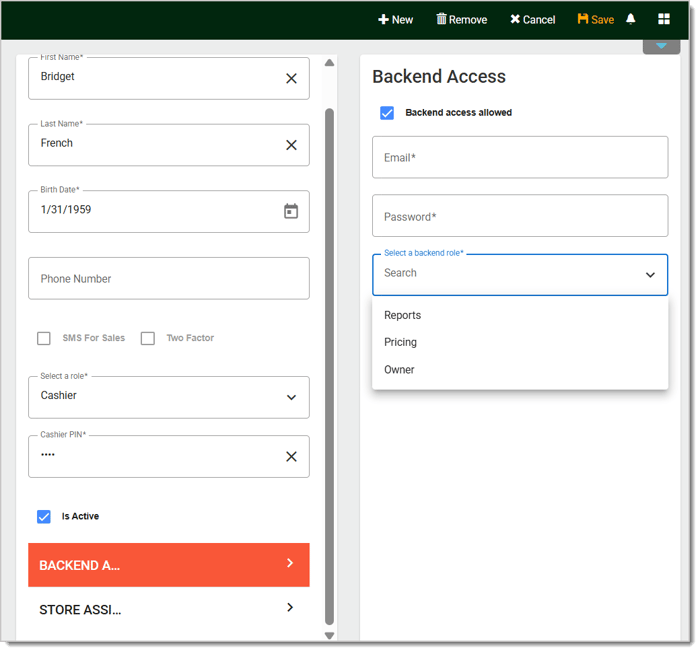Enable the Two Factor checkbox

(x=148, y=338)
